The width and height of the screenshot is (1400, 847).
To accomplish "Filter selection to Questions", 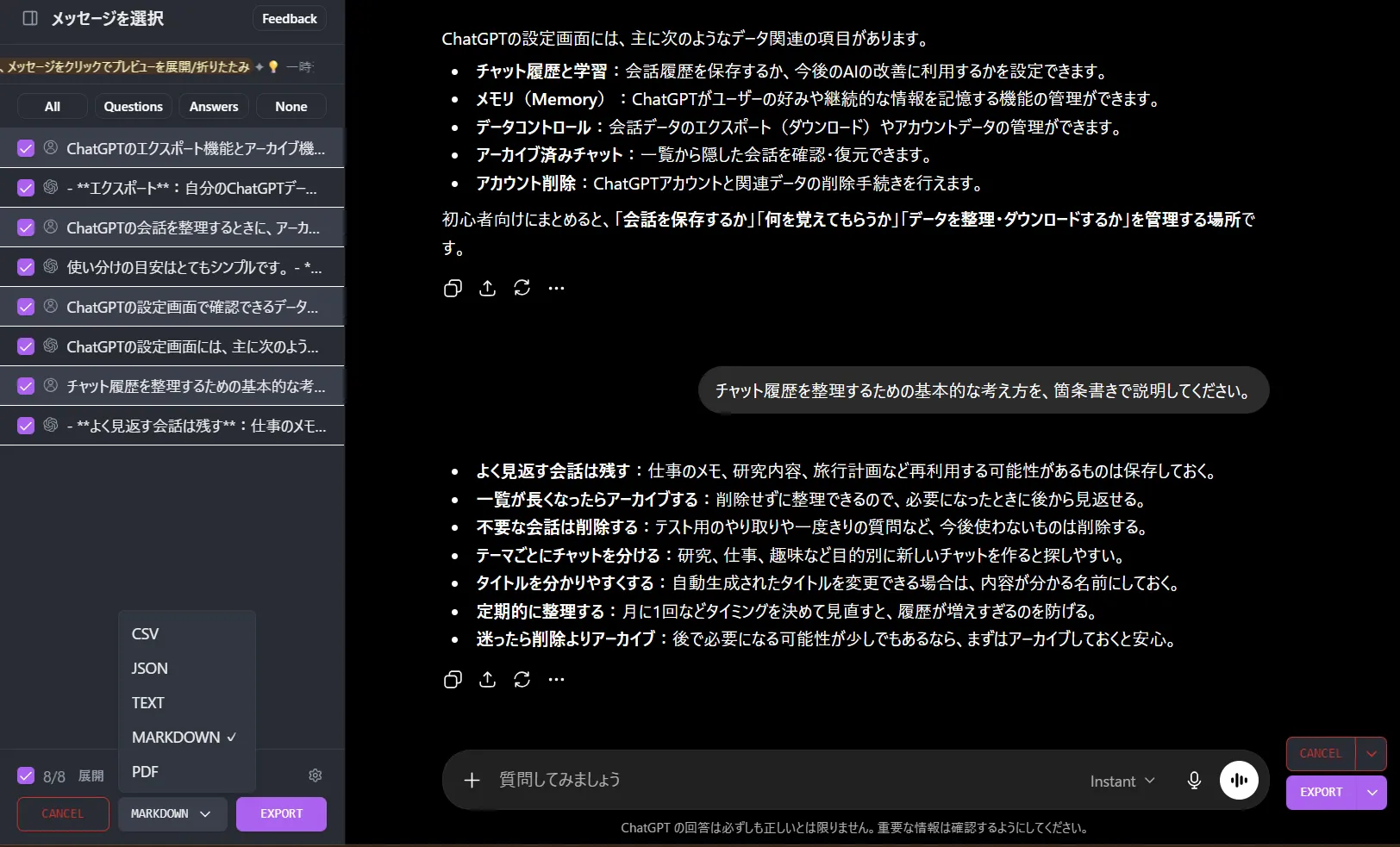I will (133, 107).
